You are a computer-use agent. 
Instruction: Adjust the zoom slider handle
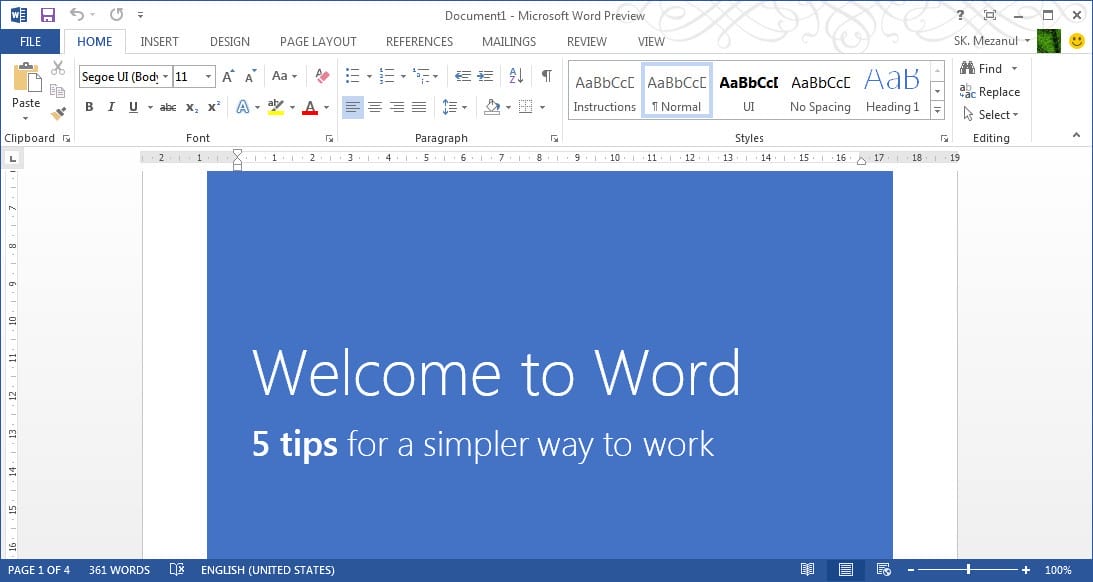point(968,569)
